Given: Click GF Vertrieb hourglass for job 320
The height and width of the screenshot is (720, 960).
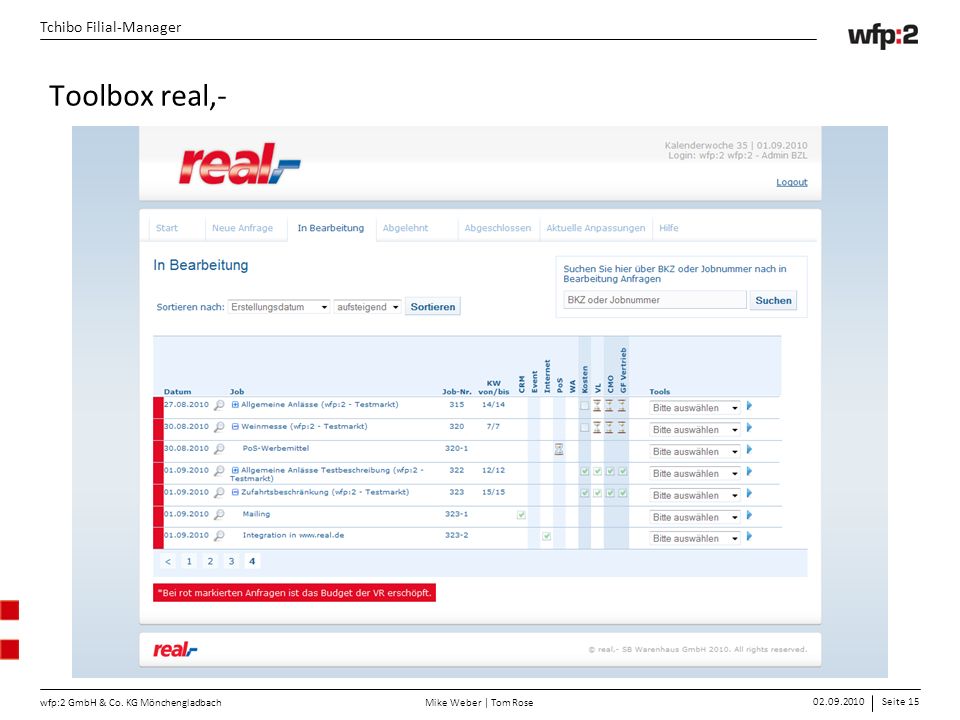Looking at the screenshot, I should [x=622, y=427].
